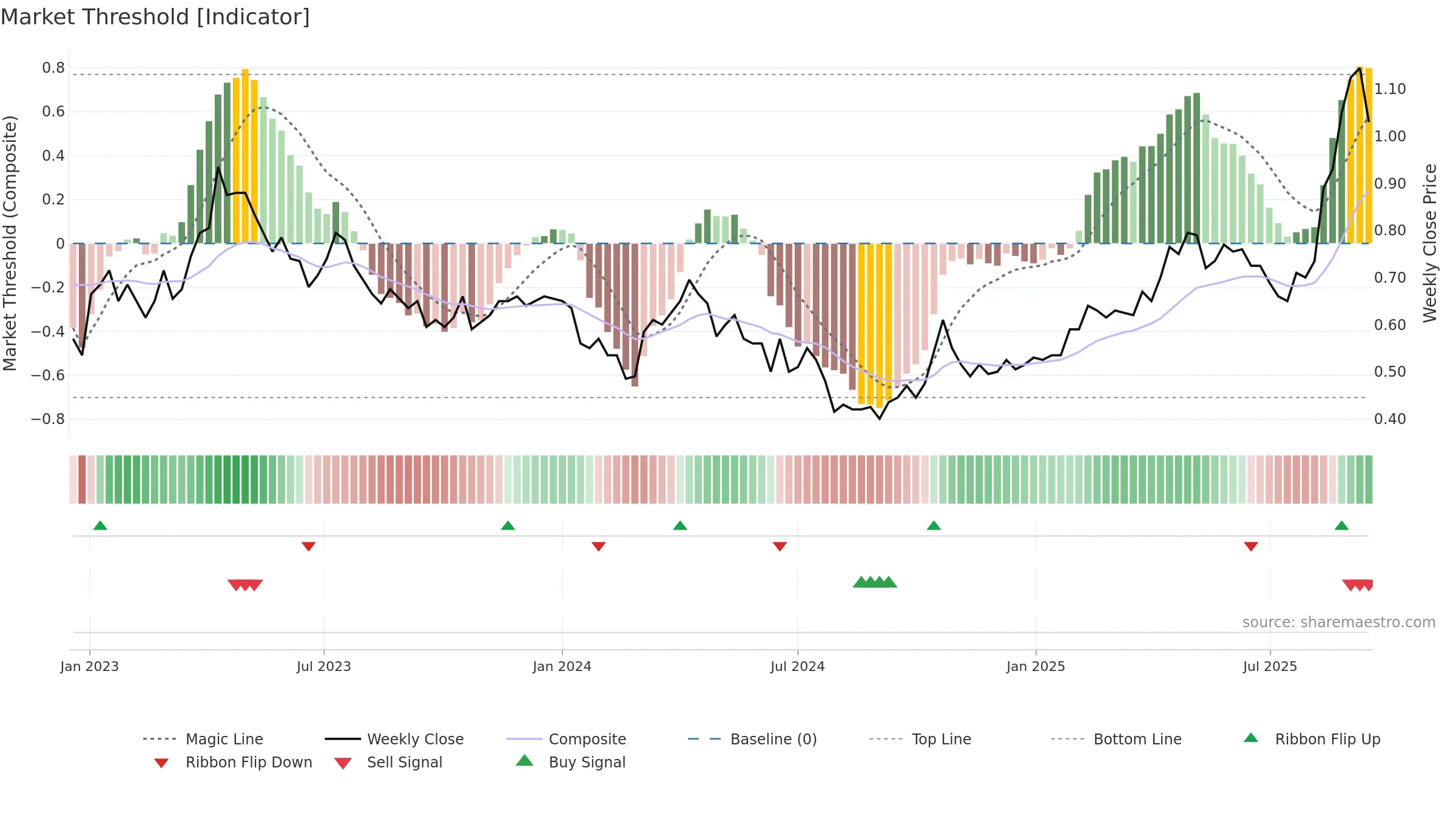Click the Jan 2024 axis label
The image size is (1456, 819).
(562, 666)
